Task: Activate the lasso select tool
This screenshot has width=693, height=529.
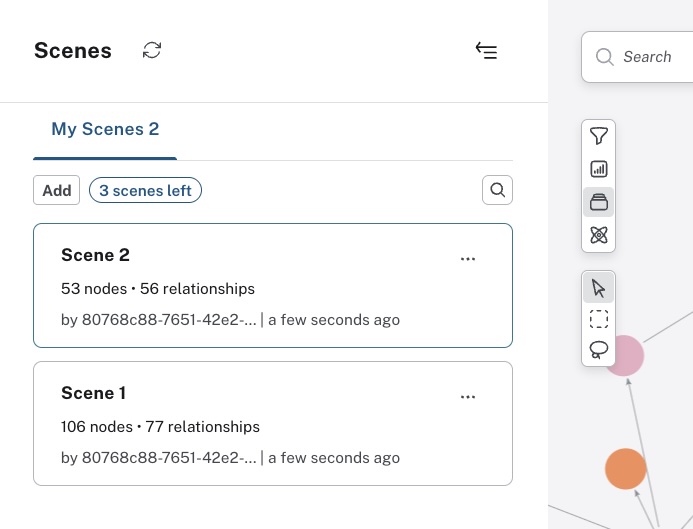Action: tap(599, 349)
